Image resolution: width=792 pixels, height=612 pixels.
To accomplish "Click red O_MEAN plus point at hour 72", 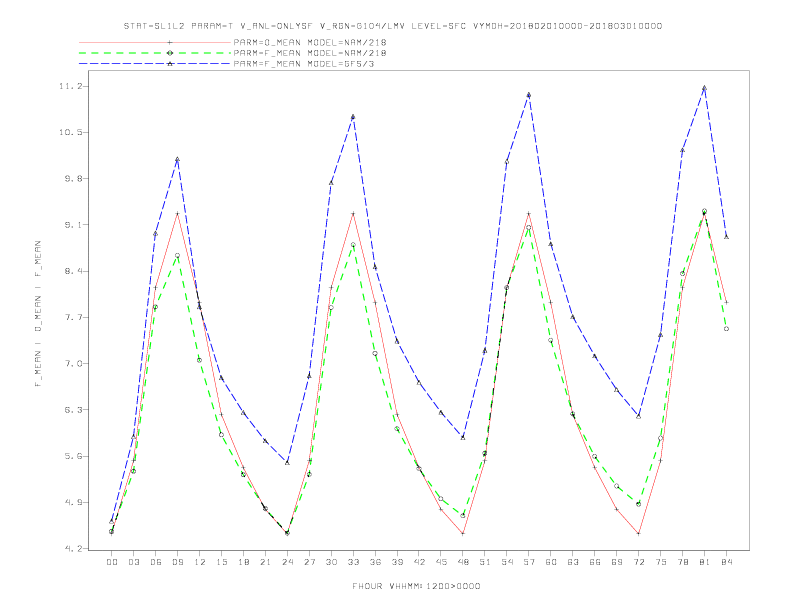I will click(638, 533).
